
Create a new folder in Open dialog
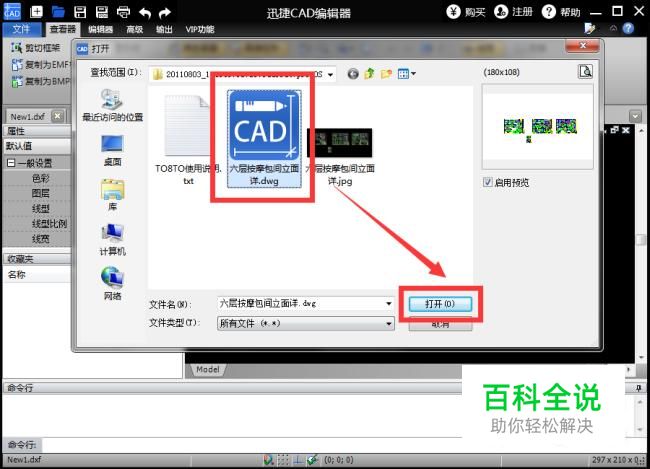click(386, 74)
